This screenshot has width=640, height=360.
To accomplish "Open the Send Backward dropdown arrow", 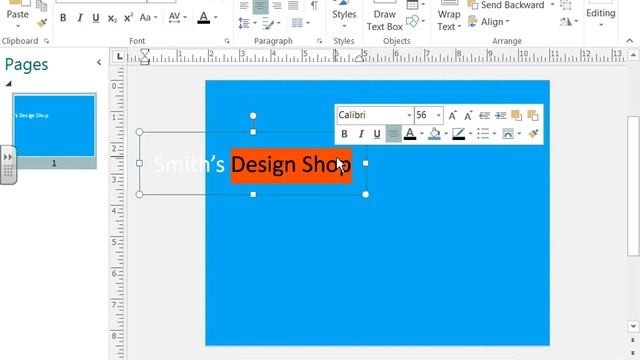I will 552,5.
